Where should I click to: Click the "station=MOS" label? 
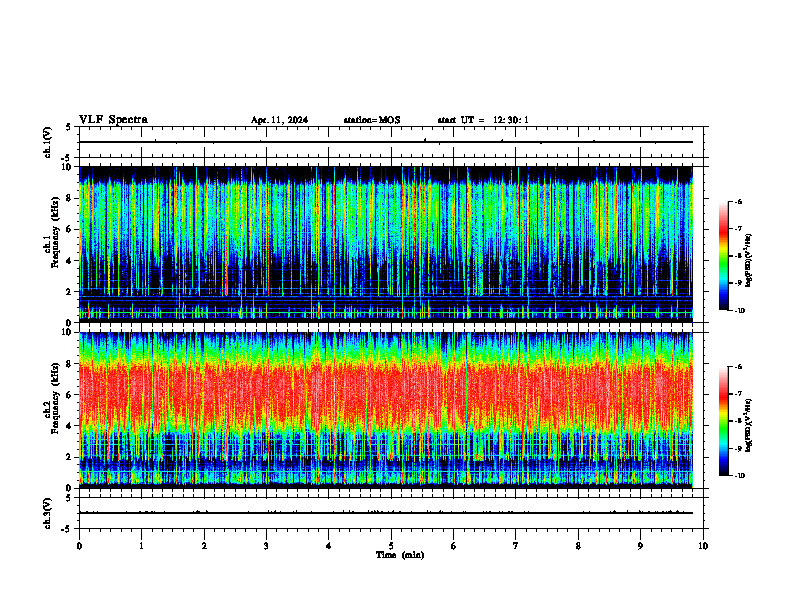(x=372, y=120)
